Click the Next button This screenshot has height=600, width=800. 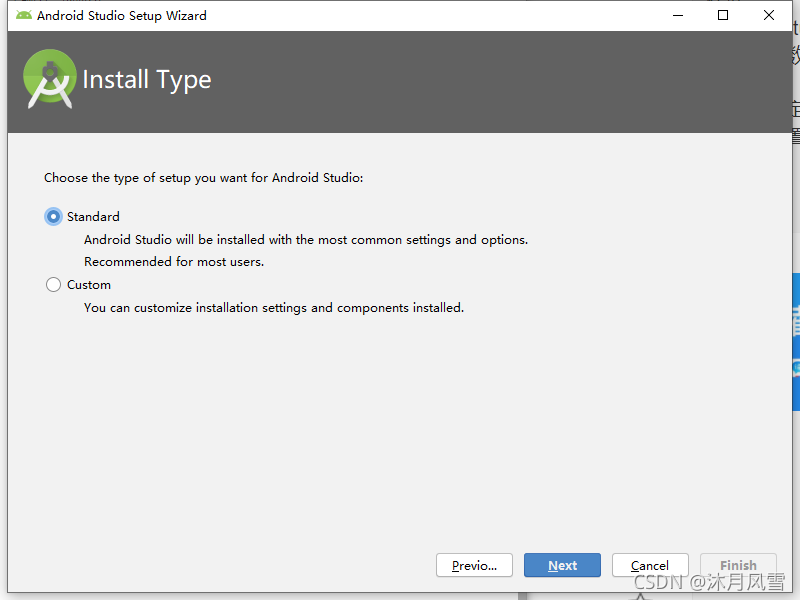point(562,565)
